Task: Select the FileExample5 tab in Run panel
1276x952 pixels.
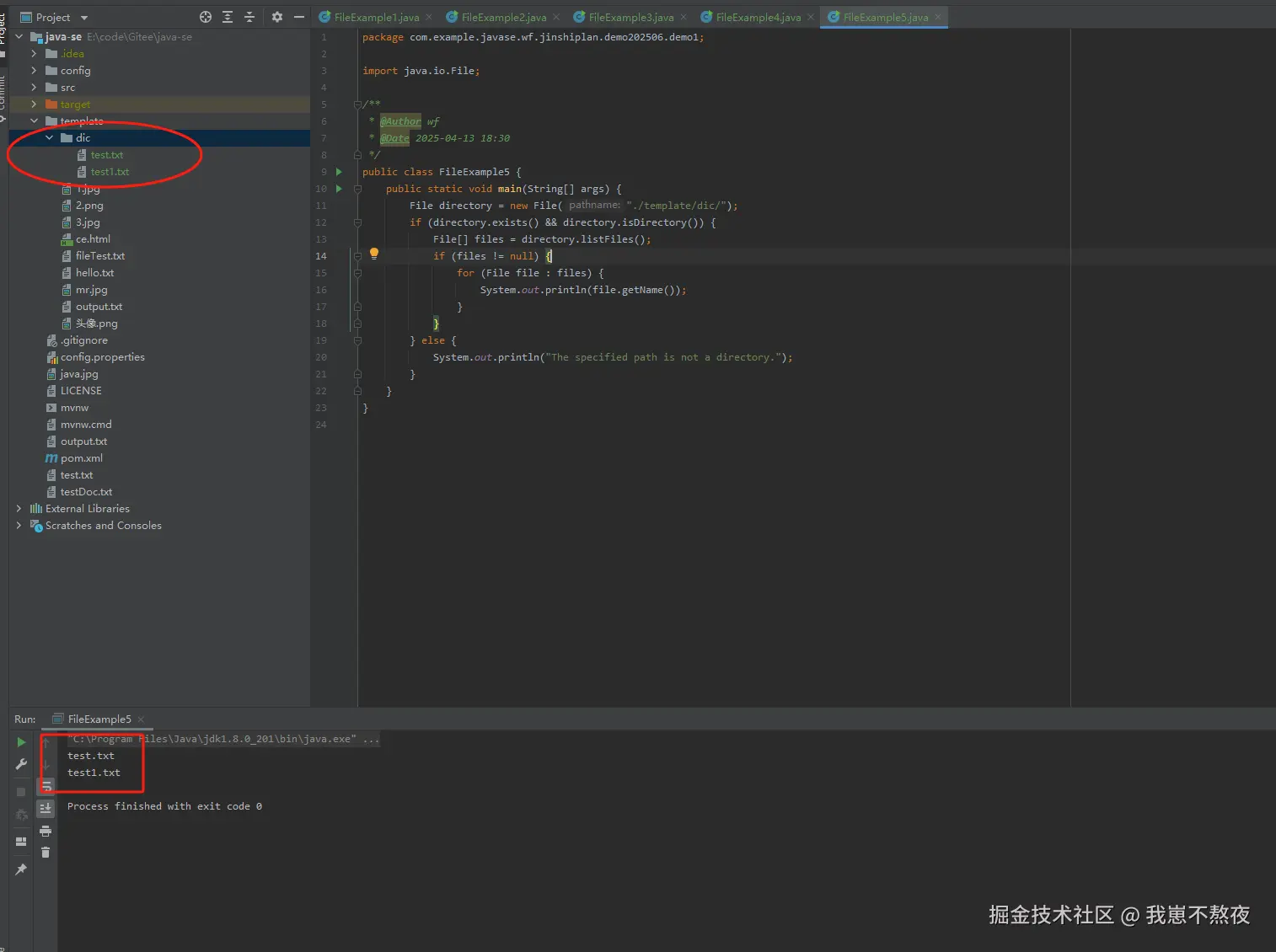Action: [99, 719]
